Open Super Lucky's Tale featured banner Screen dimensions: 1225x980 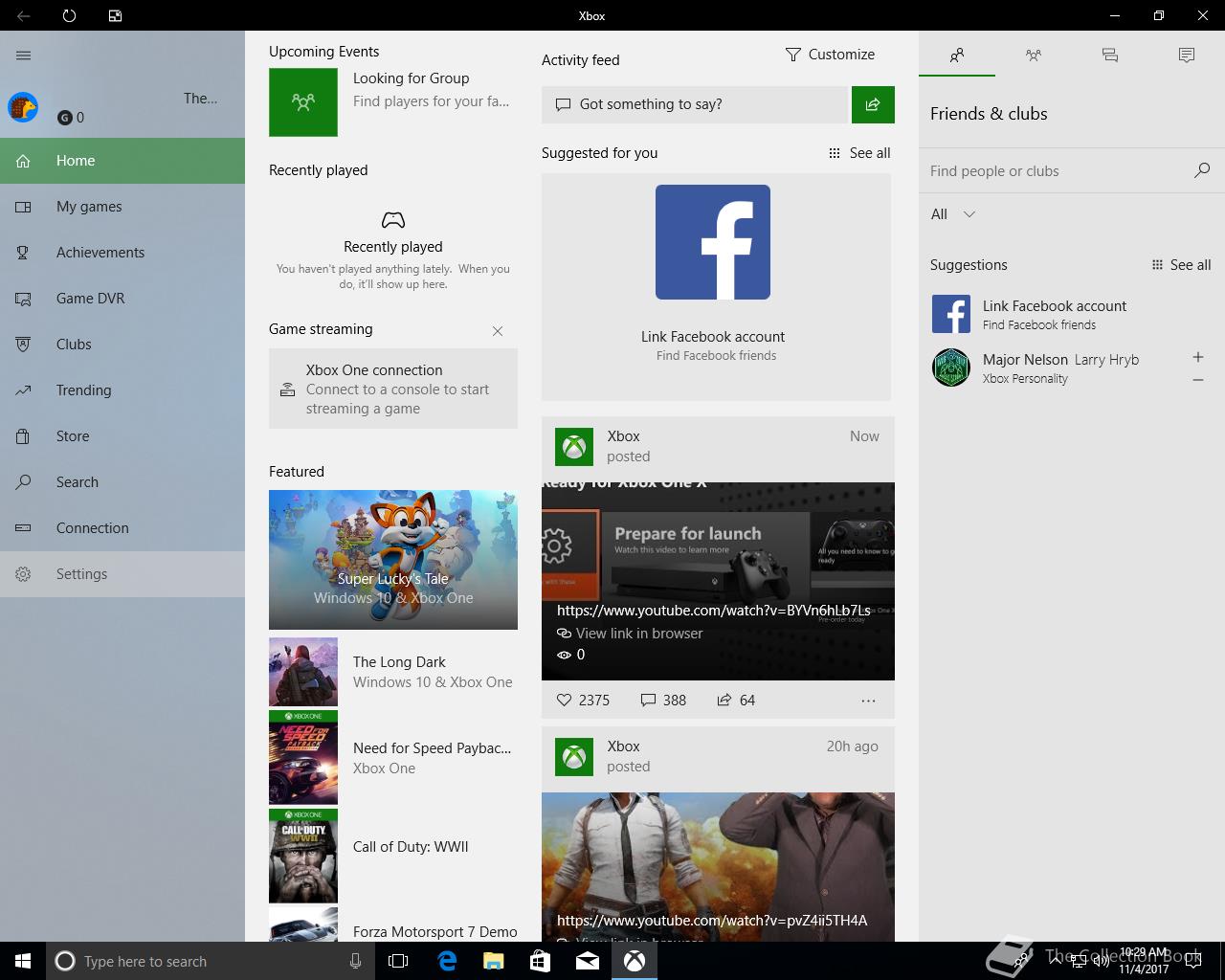393,560
